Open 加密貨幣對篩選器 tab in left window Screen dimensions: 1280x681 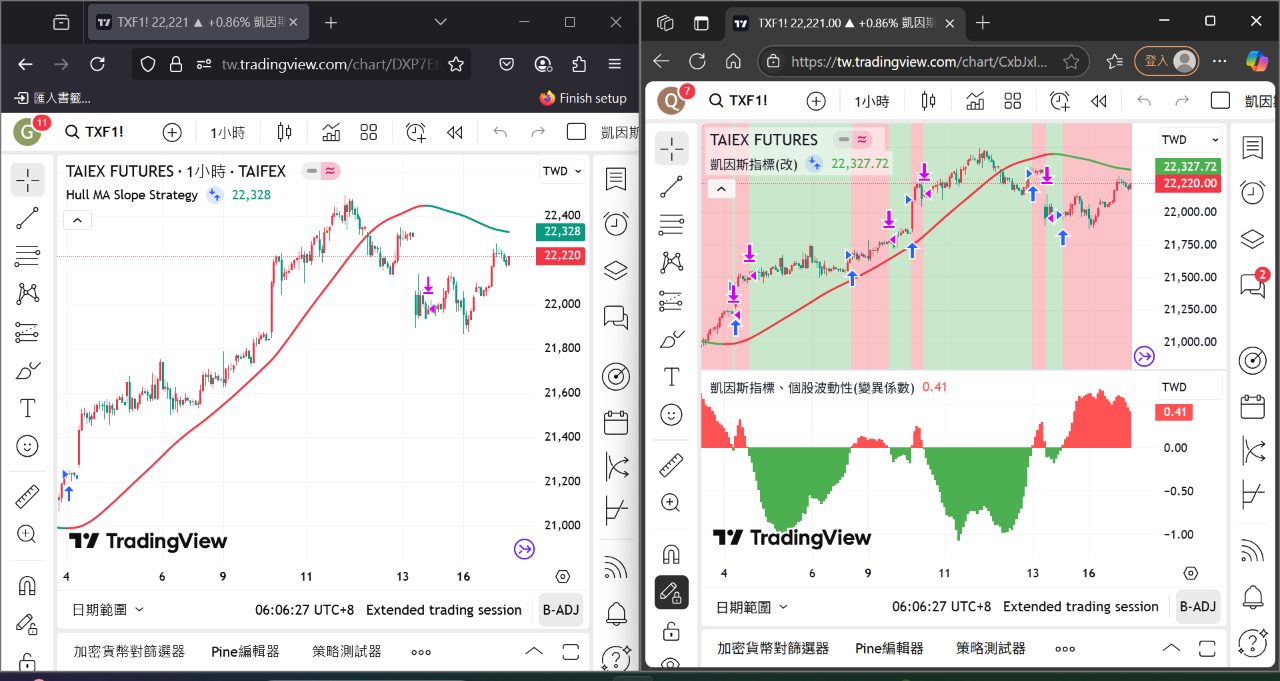click(x=129, y=651)
